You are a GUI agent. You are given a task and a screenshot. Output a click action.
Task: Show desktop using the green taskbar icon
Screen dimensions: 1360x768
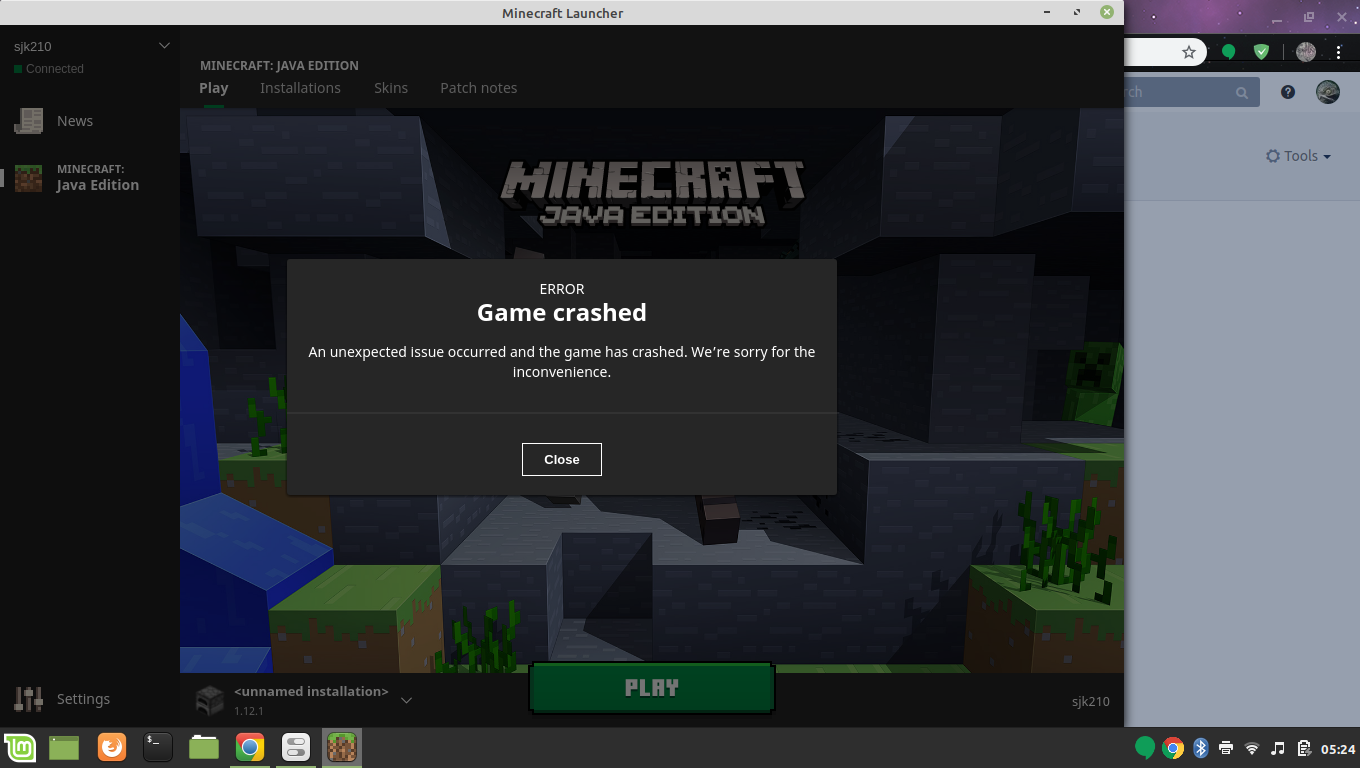pyautogui.click(x=64, y=748)
